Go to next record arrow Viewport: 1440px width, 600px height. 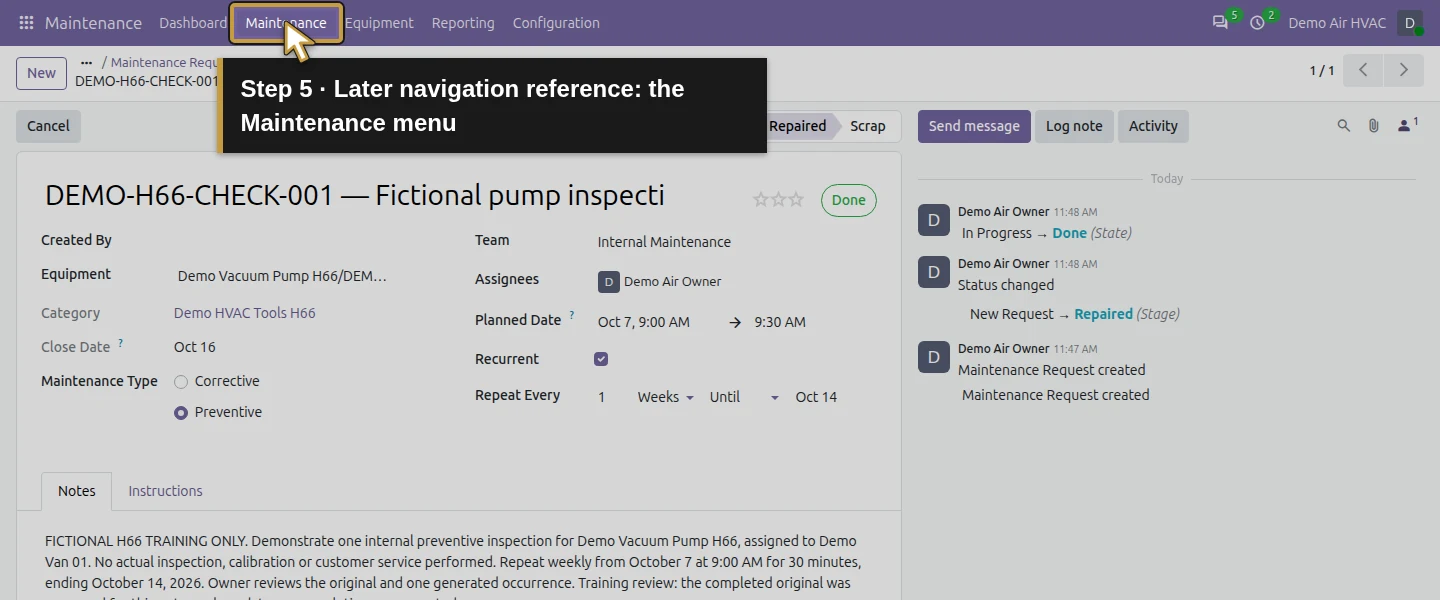pyautogui.click(x=1403, y=70)
